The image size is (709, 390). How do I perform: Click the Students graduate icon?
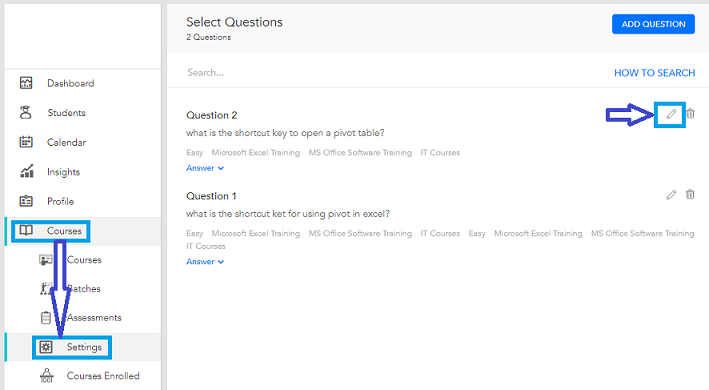click(x=26, y=113)
